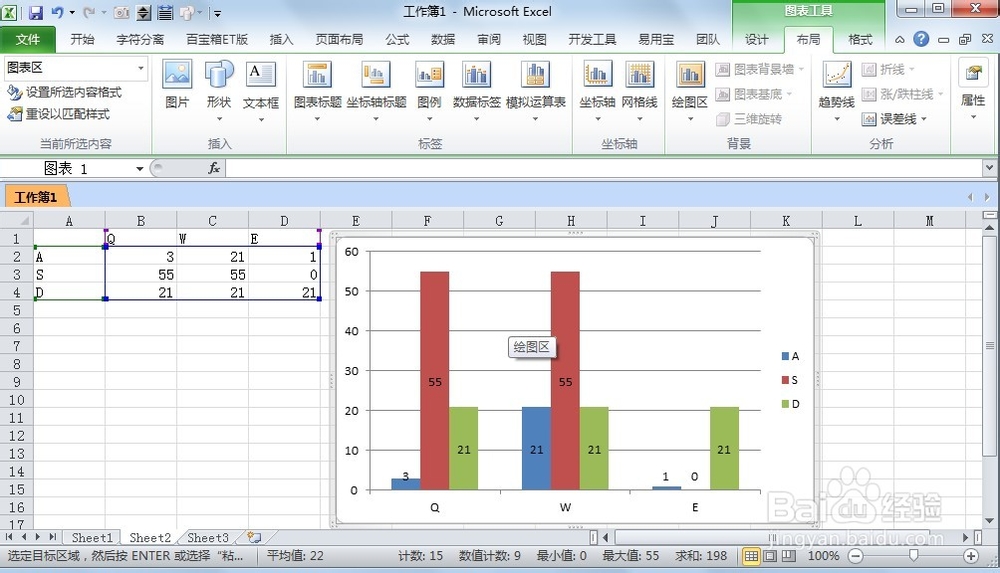Open the Legend (图例) options
This screenshot has width=1000, height=573.
[429, 89]
